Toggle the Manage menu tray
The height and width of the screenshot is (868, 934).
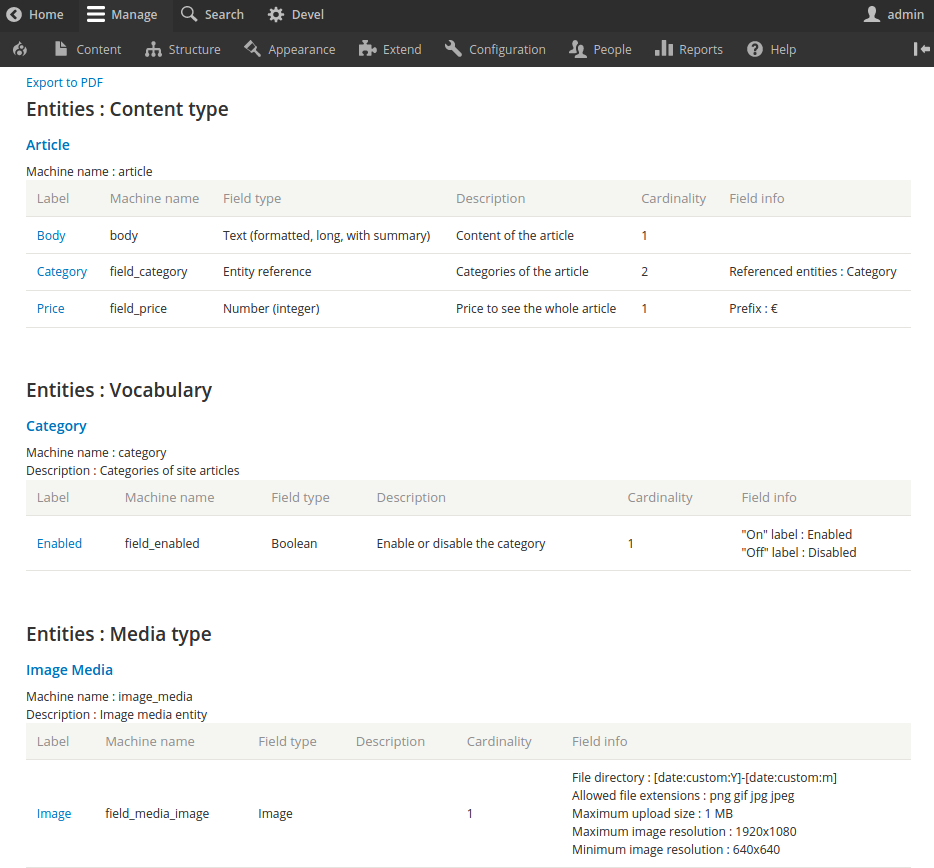click(122, 15)
